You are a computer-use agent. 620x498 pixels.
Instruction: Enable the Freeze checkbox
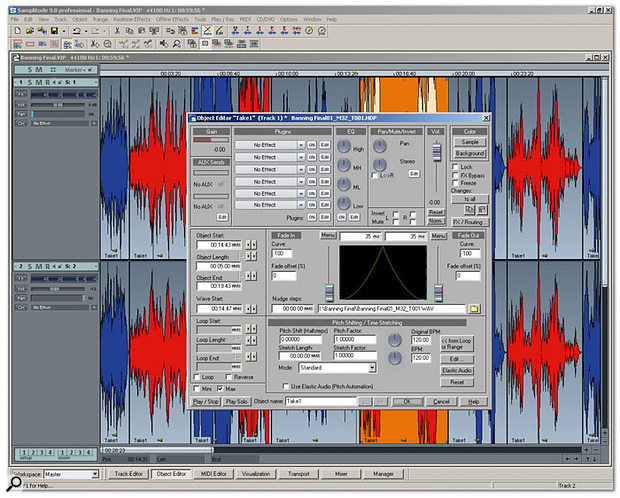[x=456, y=183]
